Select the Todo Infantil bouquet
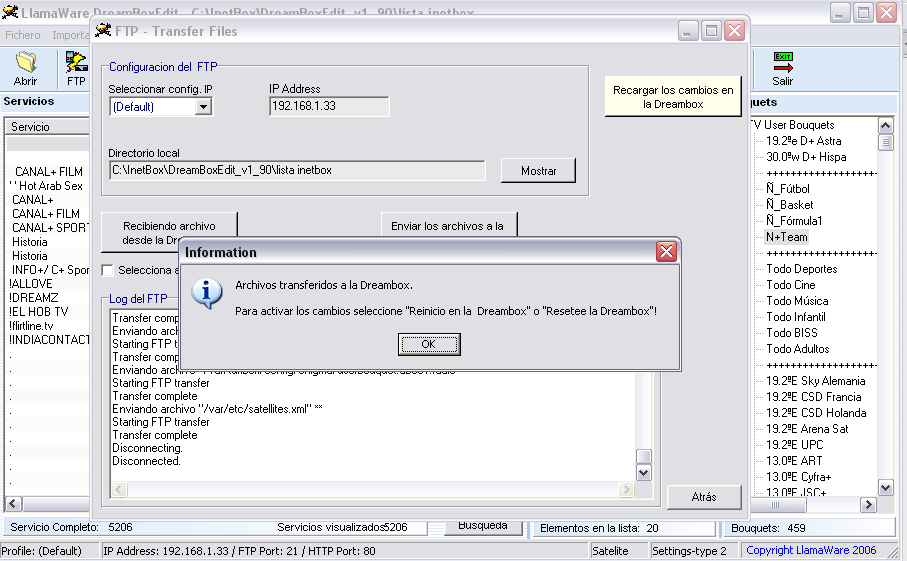The height and width of the screenshot is (561, 907). pos(796,317)
